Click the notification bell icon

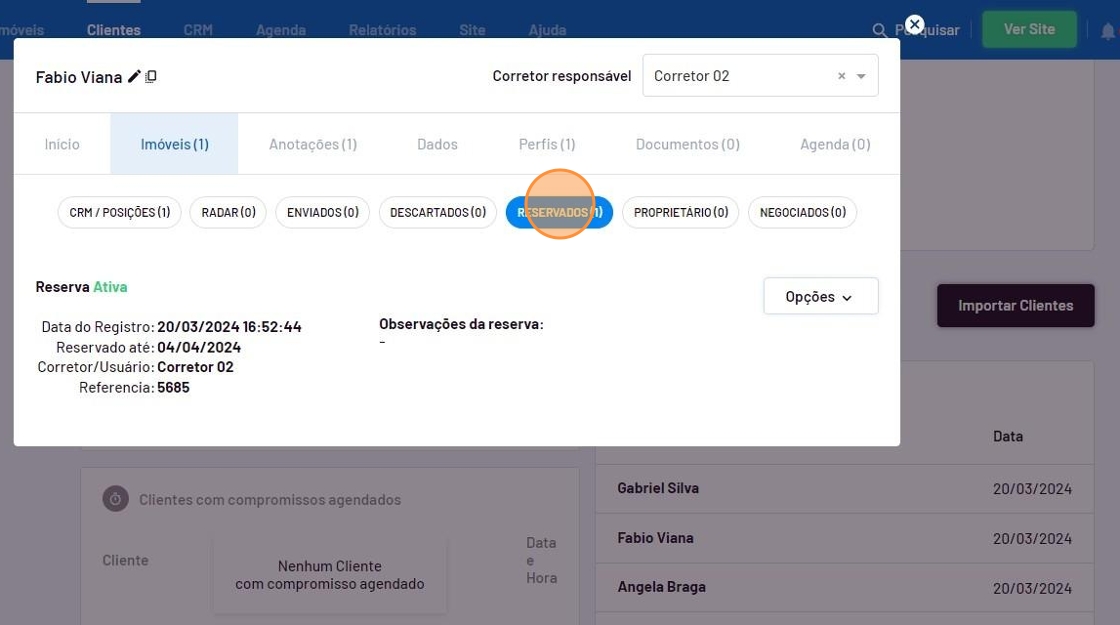click(1107, 31)
